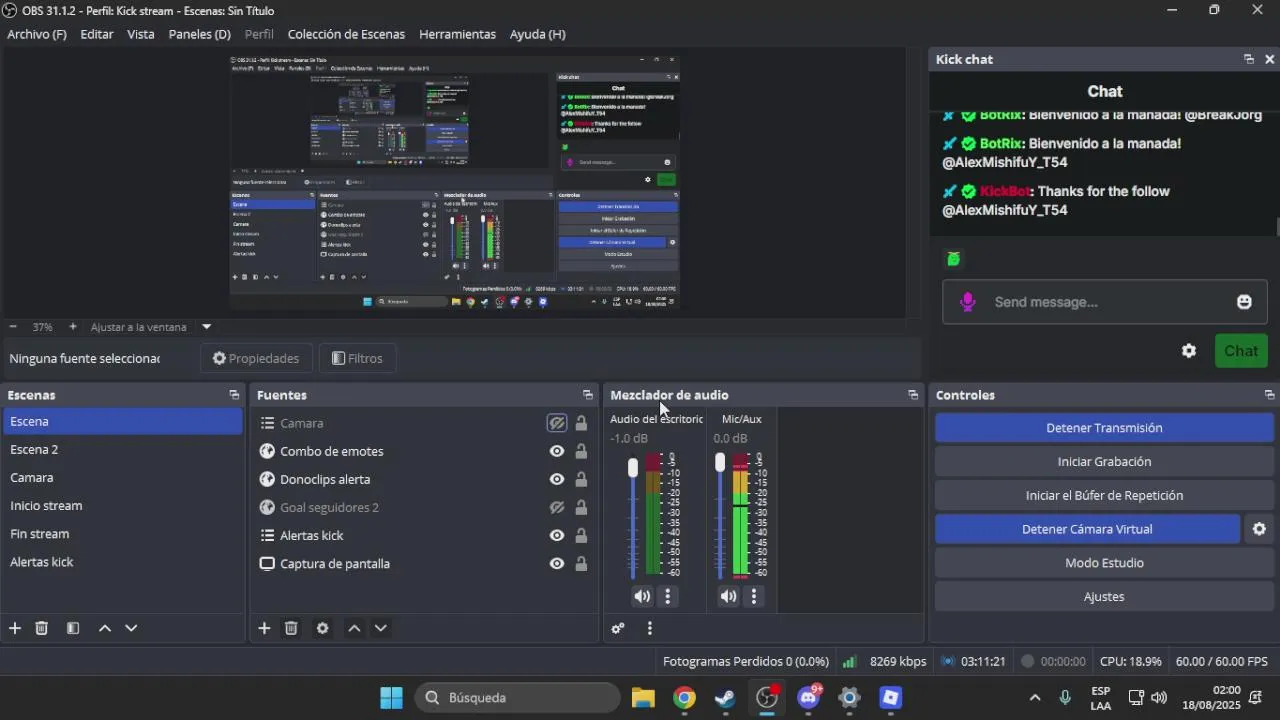
Task: Open Ayuda menu
Action: 538,34
